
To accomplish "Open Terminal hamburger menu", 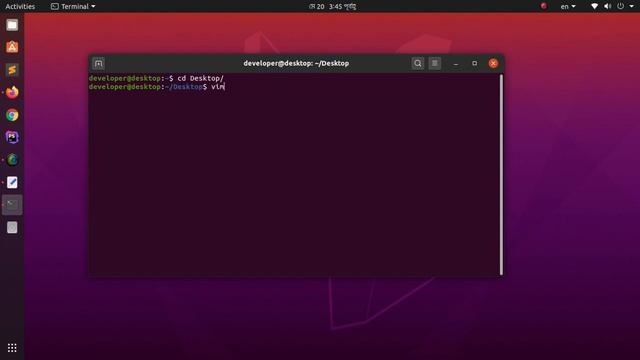I will [435, 63].
